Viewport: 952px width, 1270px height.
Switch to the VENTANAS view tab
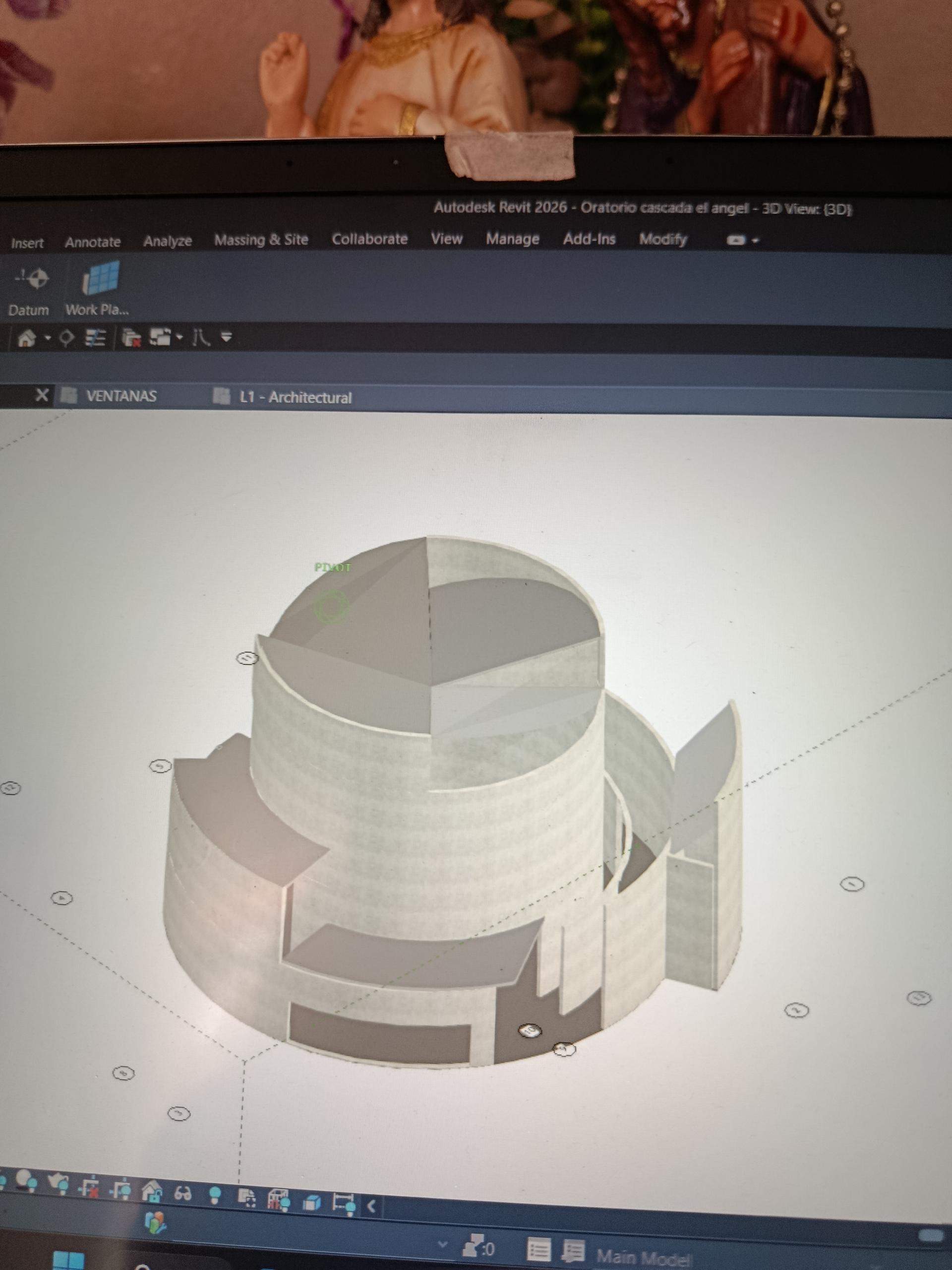tap(120, 395)
